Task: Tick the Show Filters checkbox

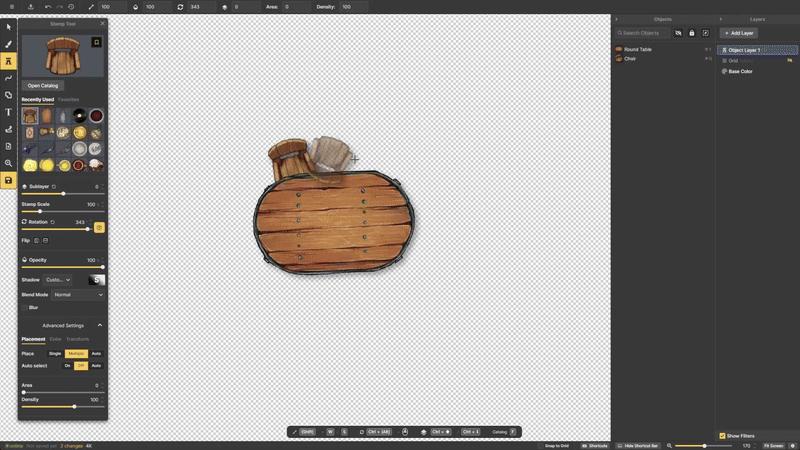Action: [723, 436]
